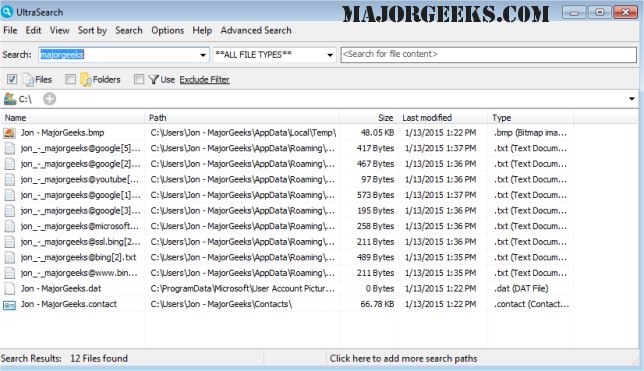Open the search term history dropdown
644x371 pixels.
click(203, 55)
